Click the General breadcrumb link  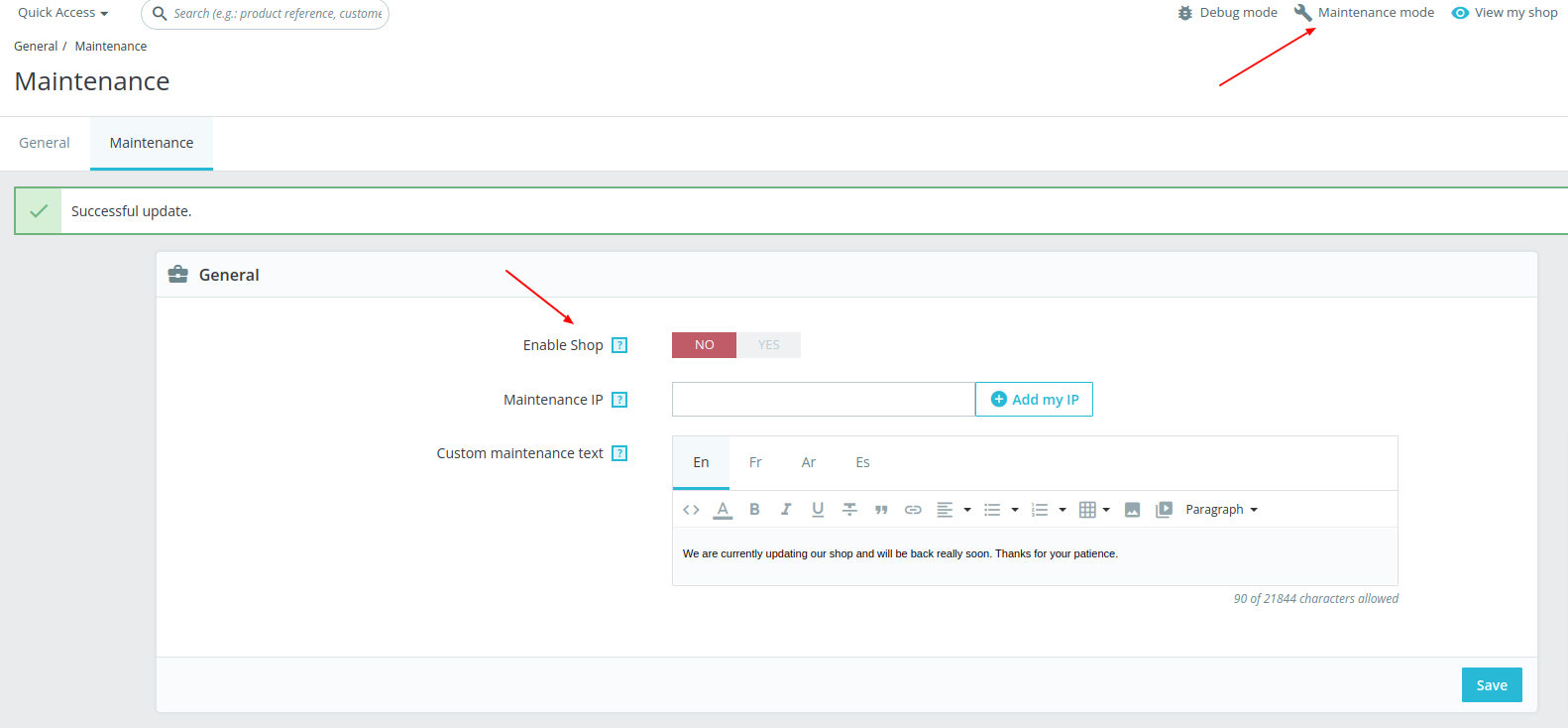[36, 47]
